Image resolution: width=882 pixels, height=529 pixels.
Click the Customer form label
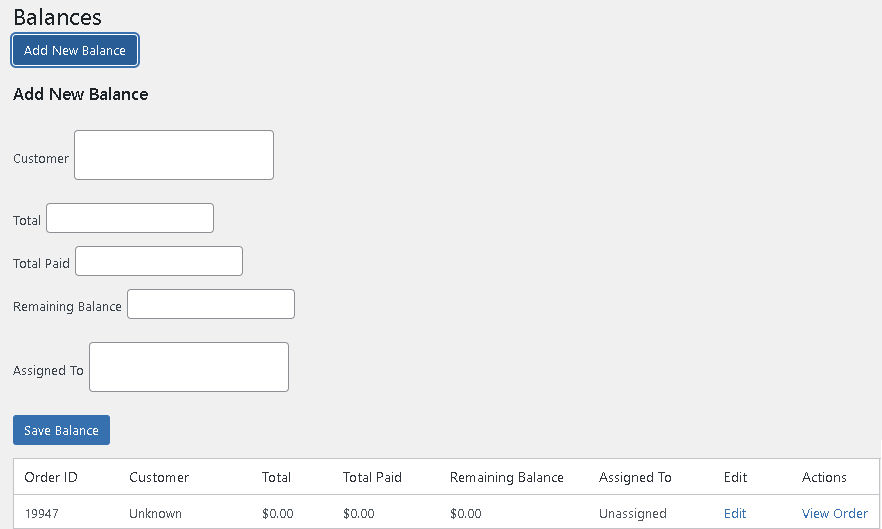coord(40,159)
